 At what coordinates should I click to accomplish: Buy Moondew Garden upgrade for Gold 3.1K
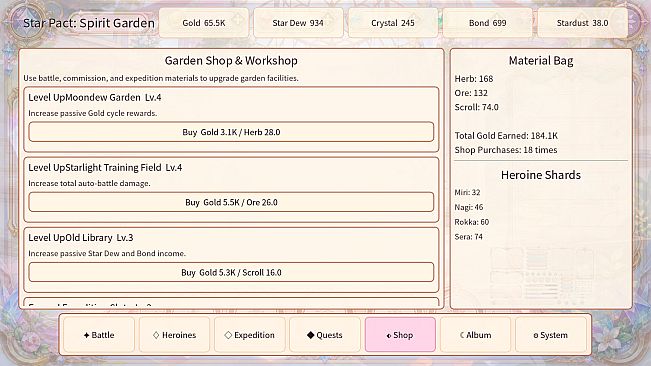[231, 132]
